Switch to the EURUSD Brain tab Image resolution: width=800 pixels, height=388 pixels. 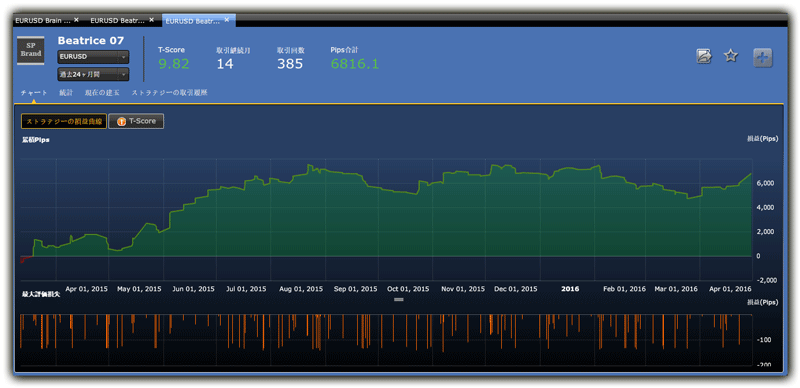pos(43,20)
